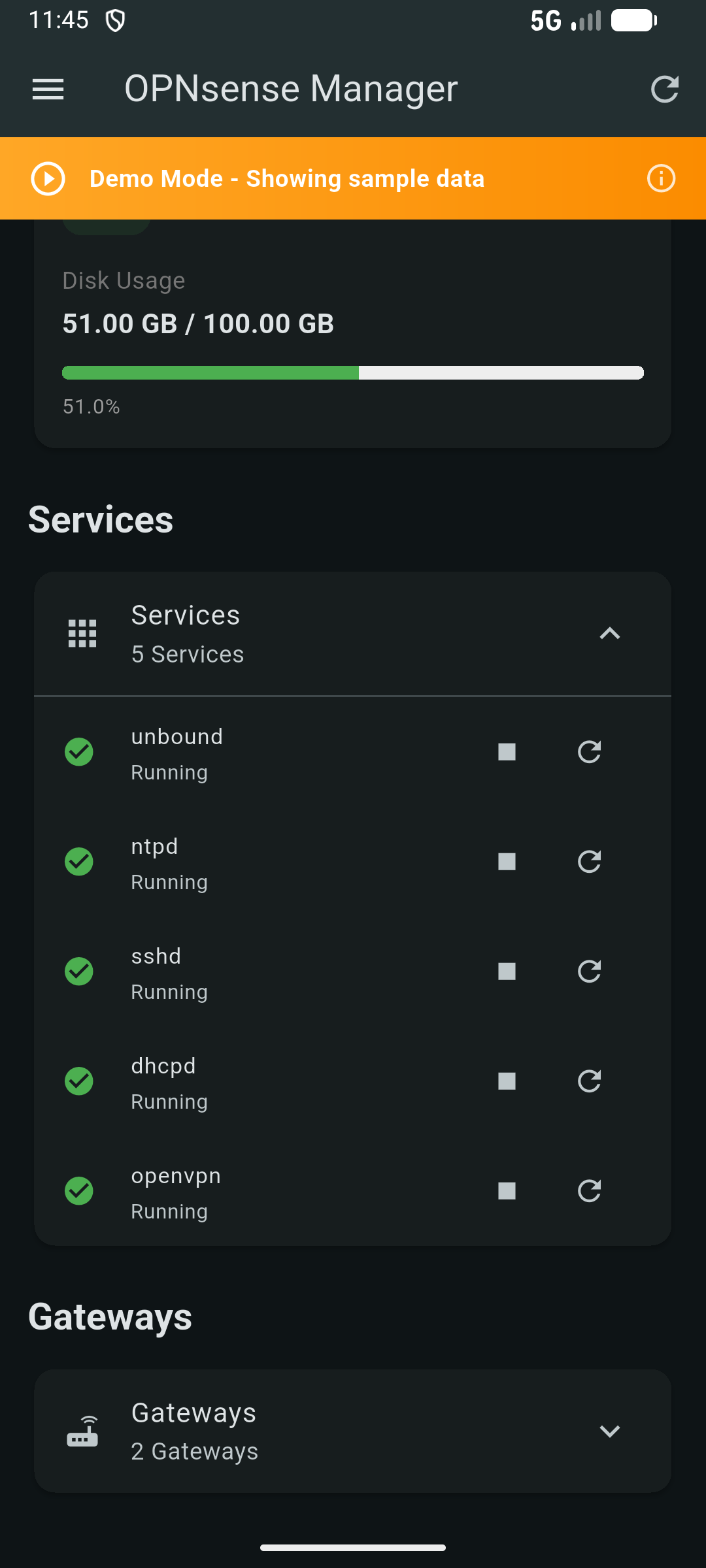Restart the openvpn service

point(589,1191)
